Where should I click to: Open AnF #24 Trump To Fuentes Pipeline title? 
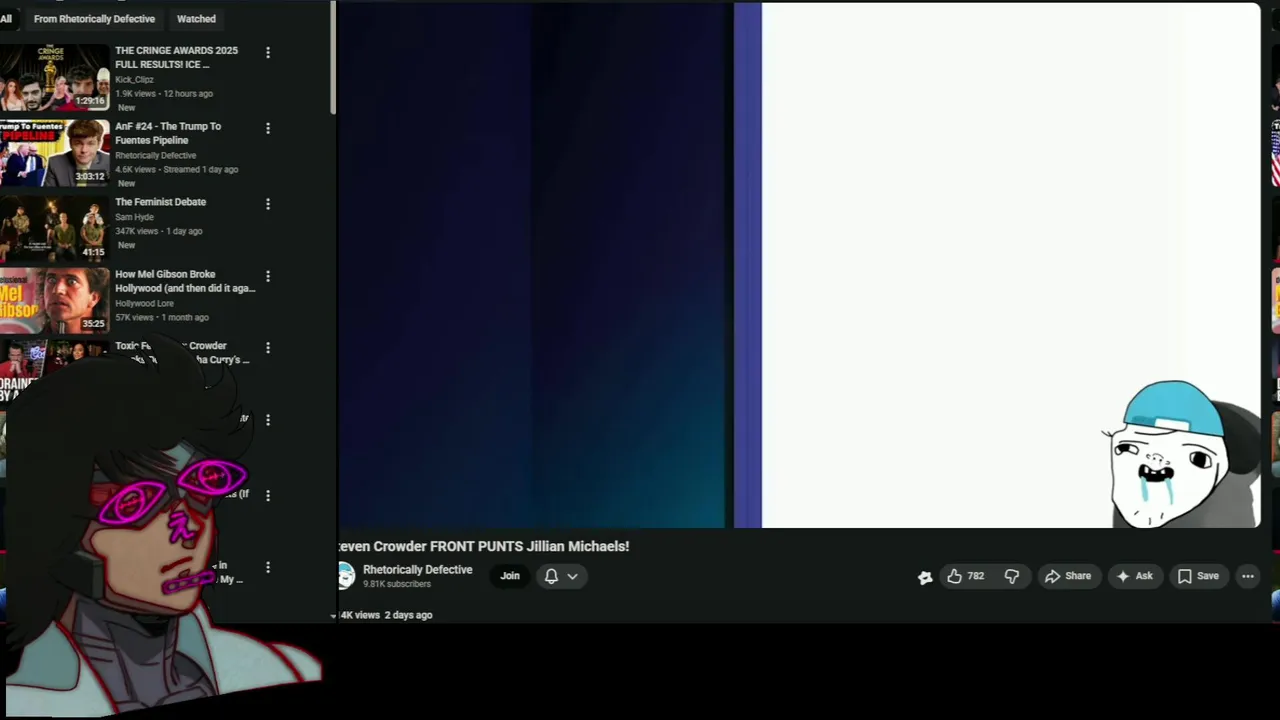tap(168, 133)
